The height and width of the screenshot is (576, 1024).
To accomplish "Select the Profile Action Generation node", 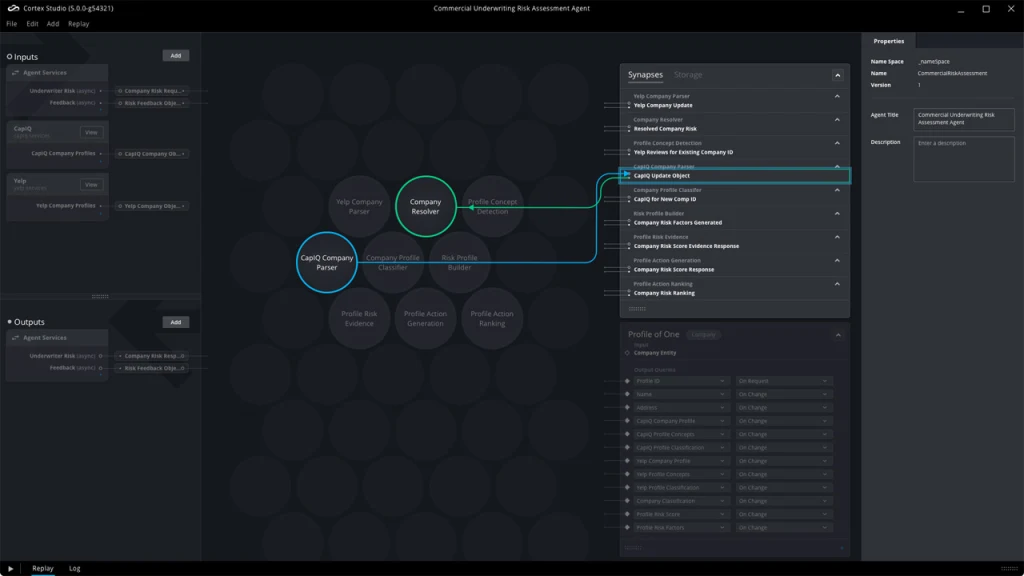I will click(425, 320).
